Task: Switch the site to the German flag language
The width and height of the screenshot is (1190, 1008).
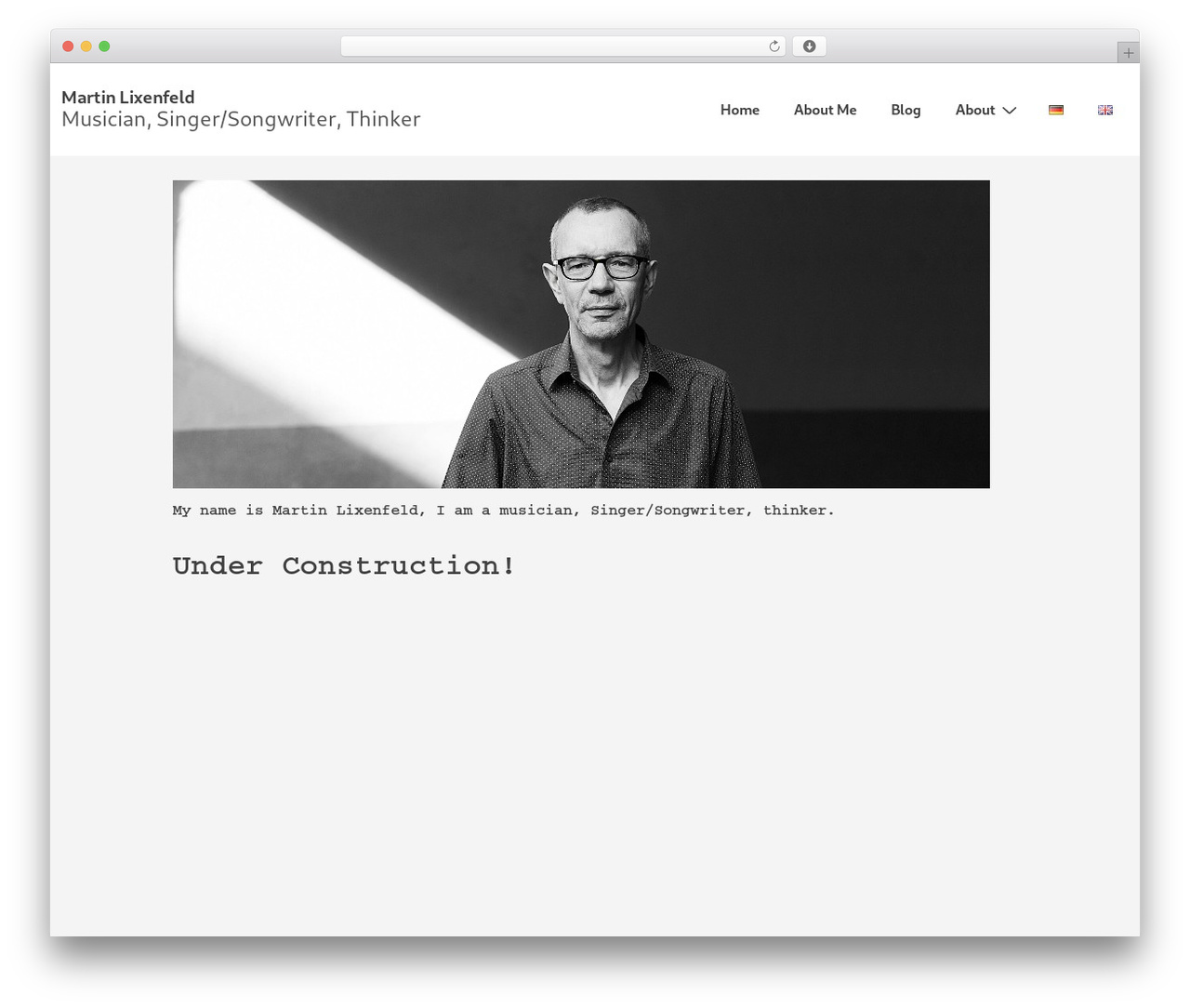Action: (1055, 110)
